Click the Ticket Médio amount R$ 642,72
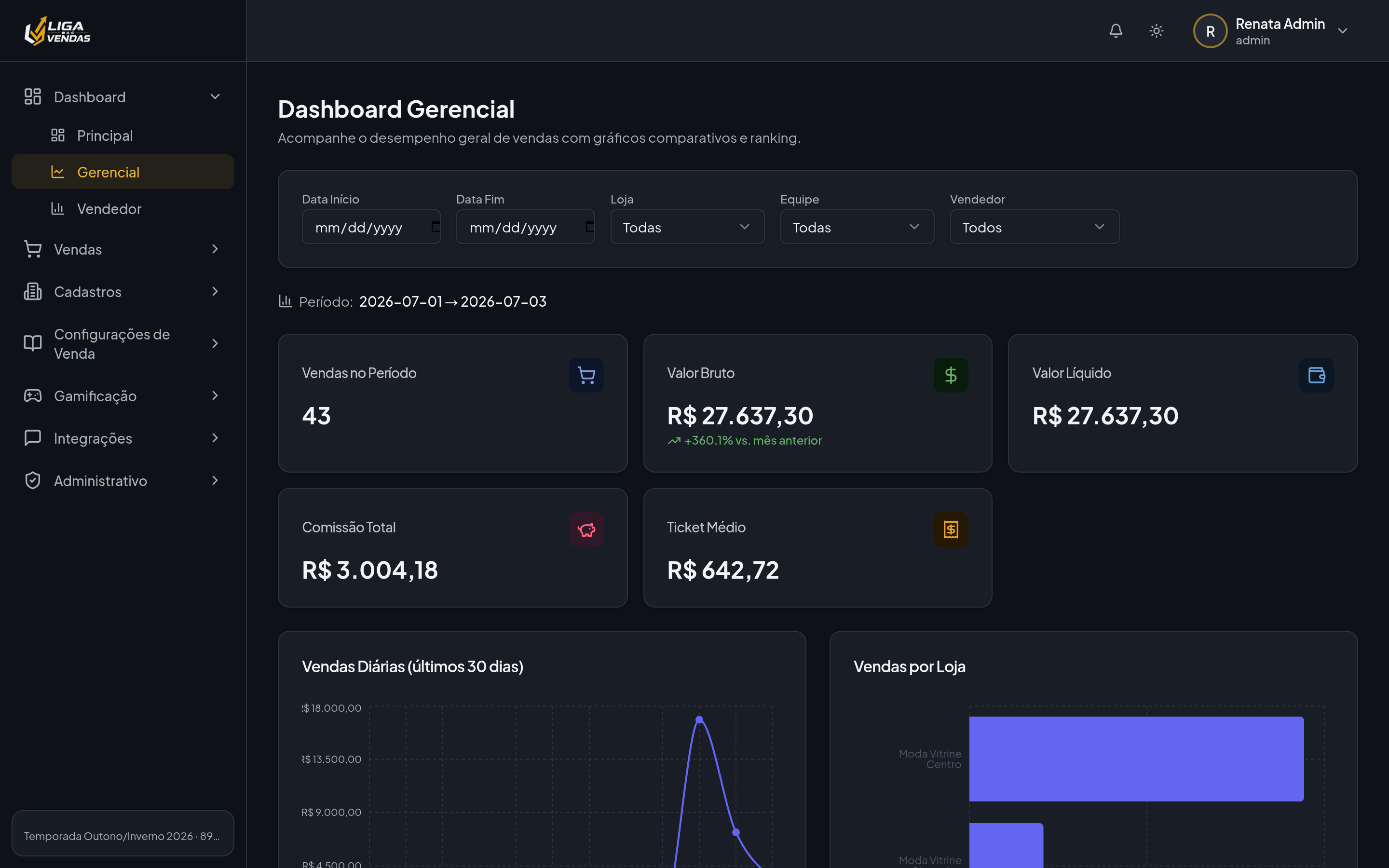This screenshot has width=1389, height=868. coord(723,570)
